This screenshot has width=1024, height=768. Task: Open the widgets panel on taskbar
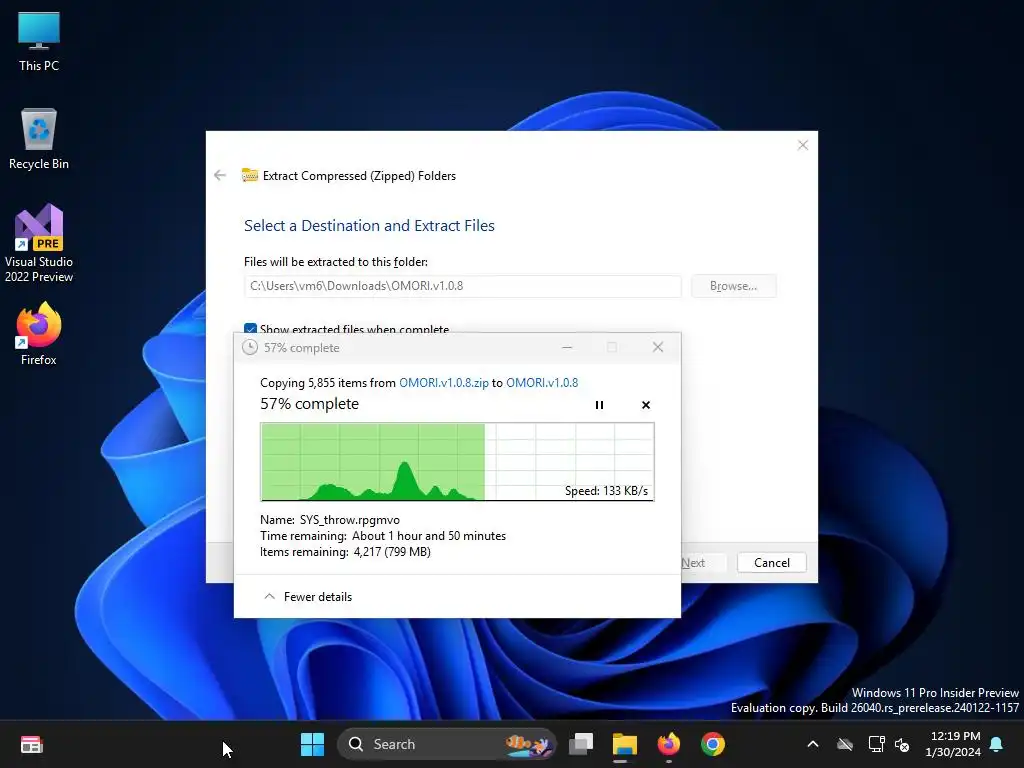(x=31, y=744)
